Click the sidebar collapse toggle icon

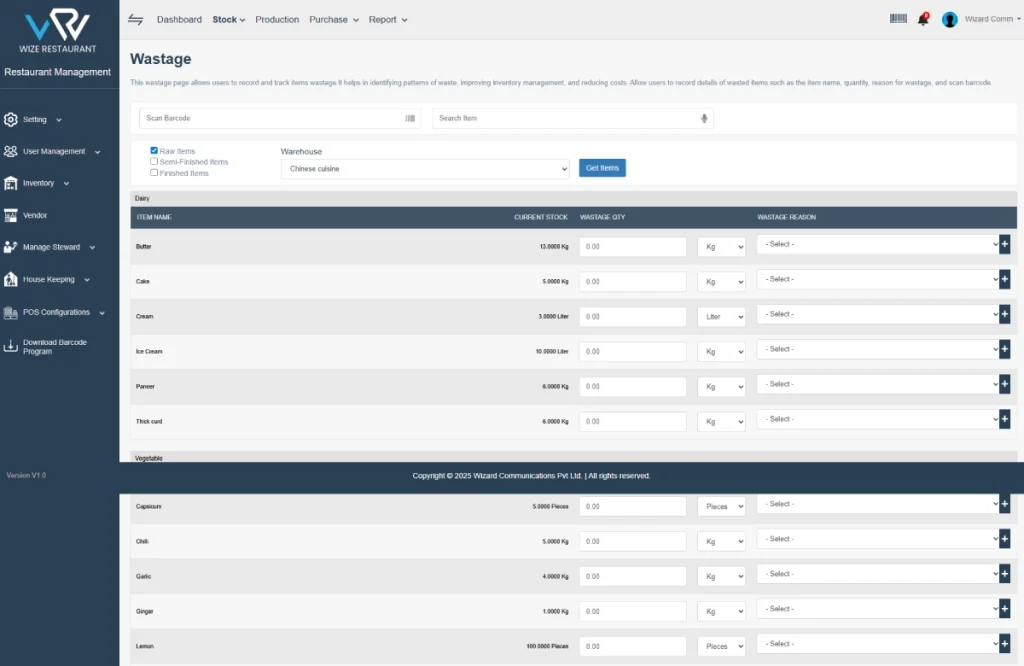point(135,19)
